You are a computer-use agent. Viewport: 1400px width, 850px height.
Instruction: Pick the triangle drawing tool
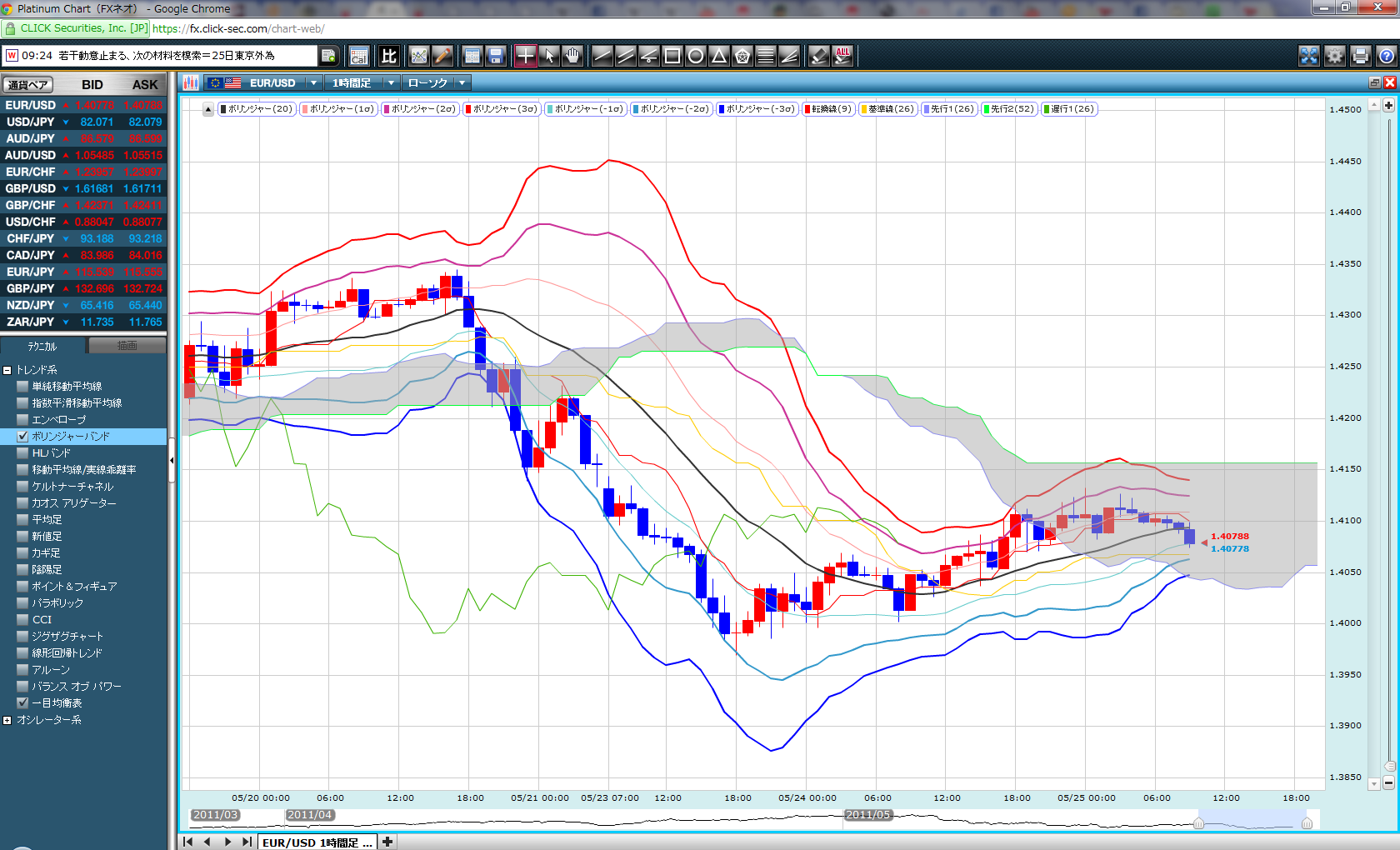[x=719, y=56]
